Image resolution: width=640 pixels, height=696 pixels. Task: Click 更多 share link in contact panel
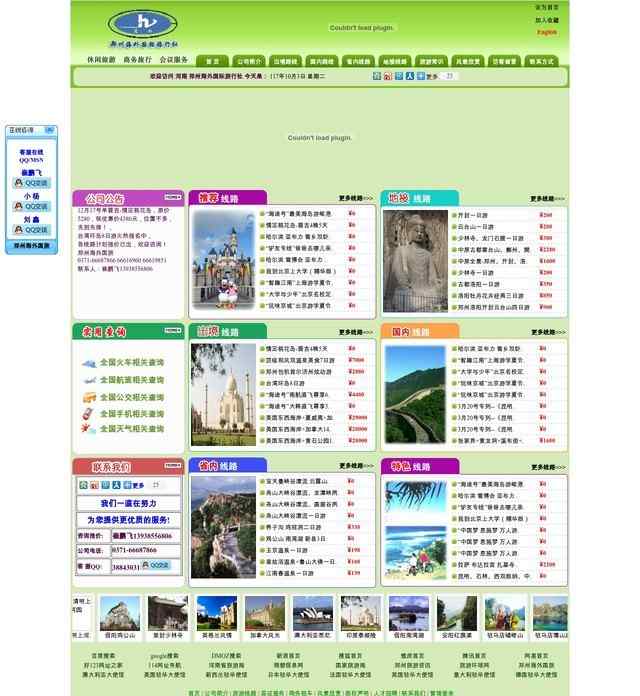pyautogui.click(x=138, y=486)
